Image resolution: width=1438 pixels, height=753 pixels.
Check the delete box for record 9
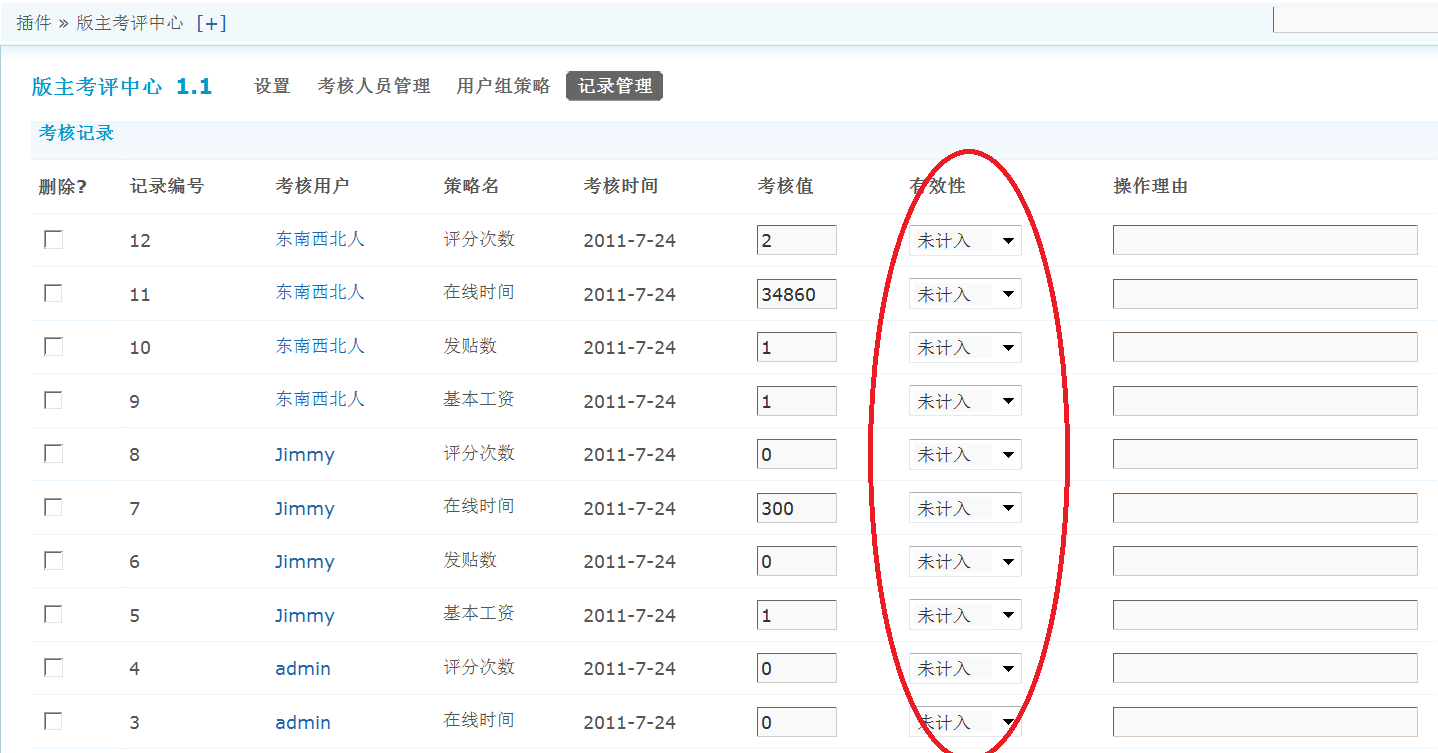pyautogui.click(x=53, y=400)
